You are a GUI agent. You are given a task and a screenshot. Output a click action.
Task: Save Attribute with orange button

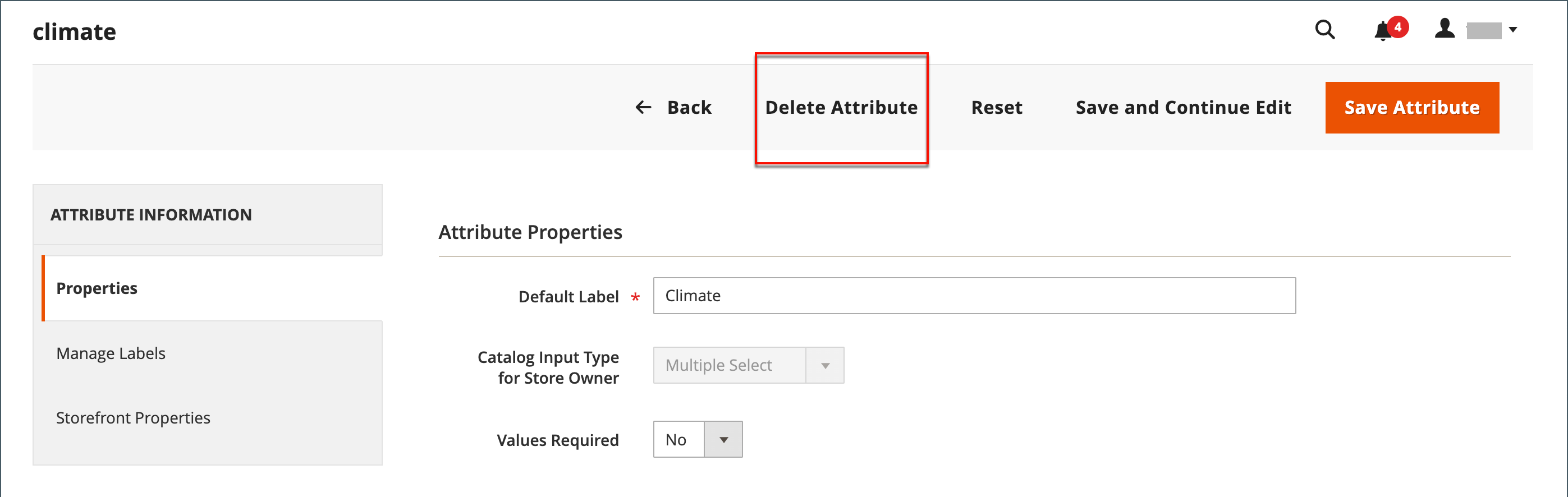pyautogui.click(x=1411, y=108)
